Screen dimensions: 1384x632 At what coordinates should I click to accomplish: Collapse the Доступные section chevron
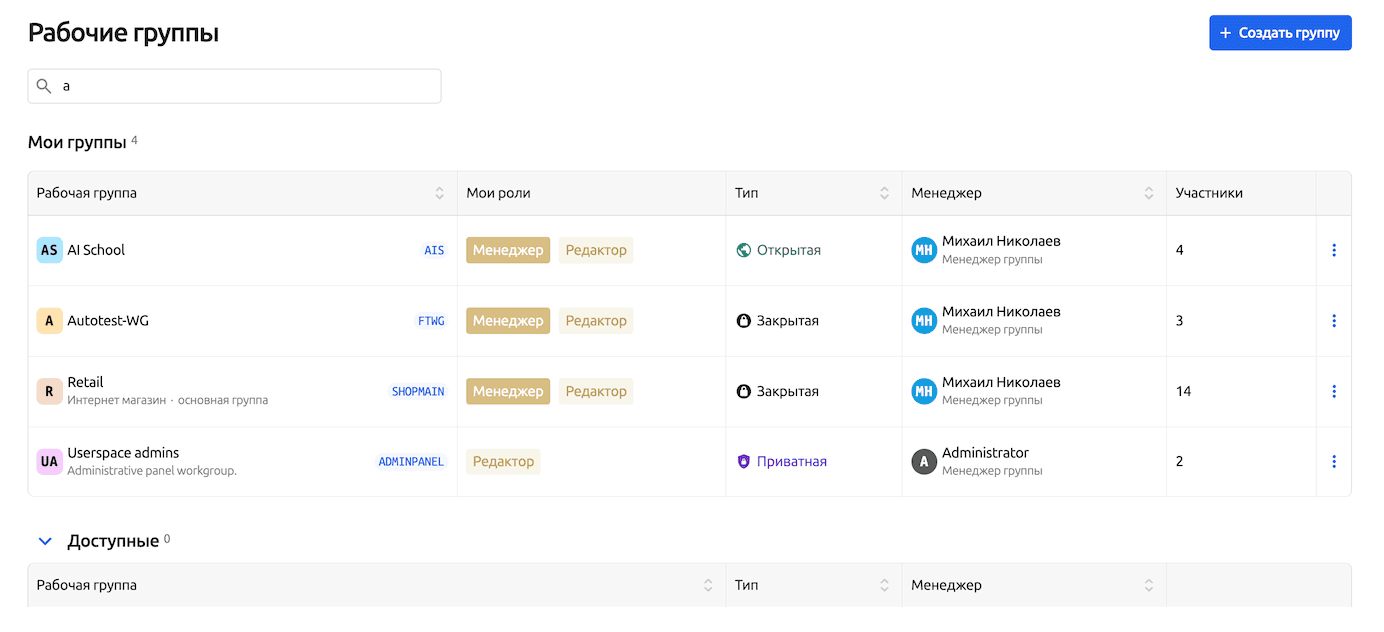coord(44,541)
